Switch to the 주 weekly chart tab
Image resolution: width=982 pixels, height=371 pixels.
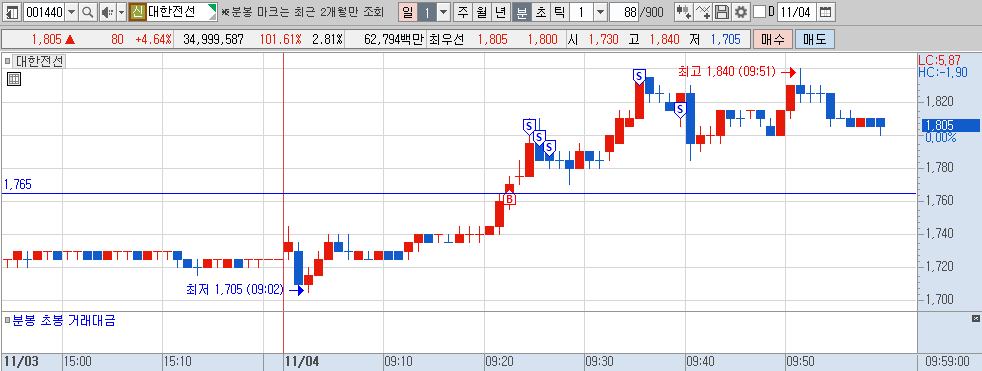463,12
